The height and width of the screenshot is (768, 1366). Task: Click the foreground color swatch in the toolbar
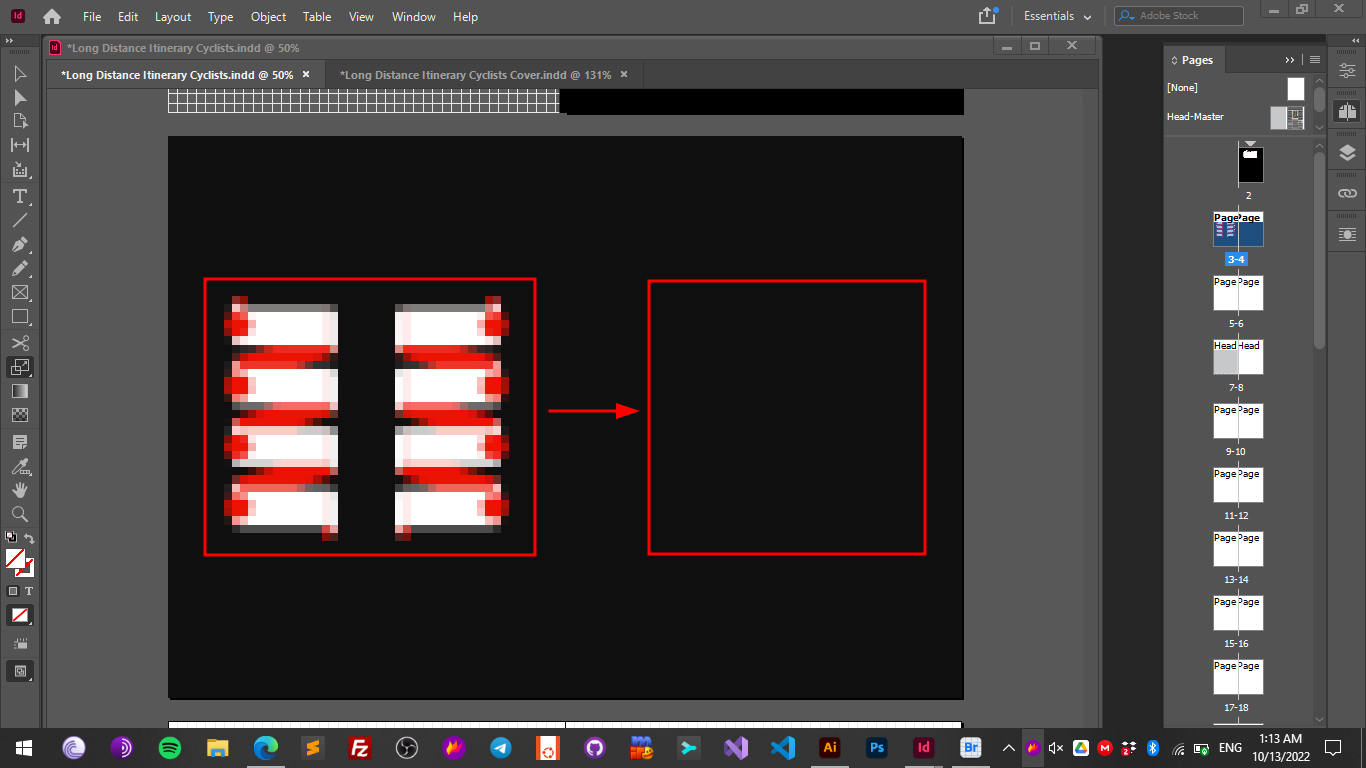tap(14, 558)
